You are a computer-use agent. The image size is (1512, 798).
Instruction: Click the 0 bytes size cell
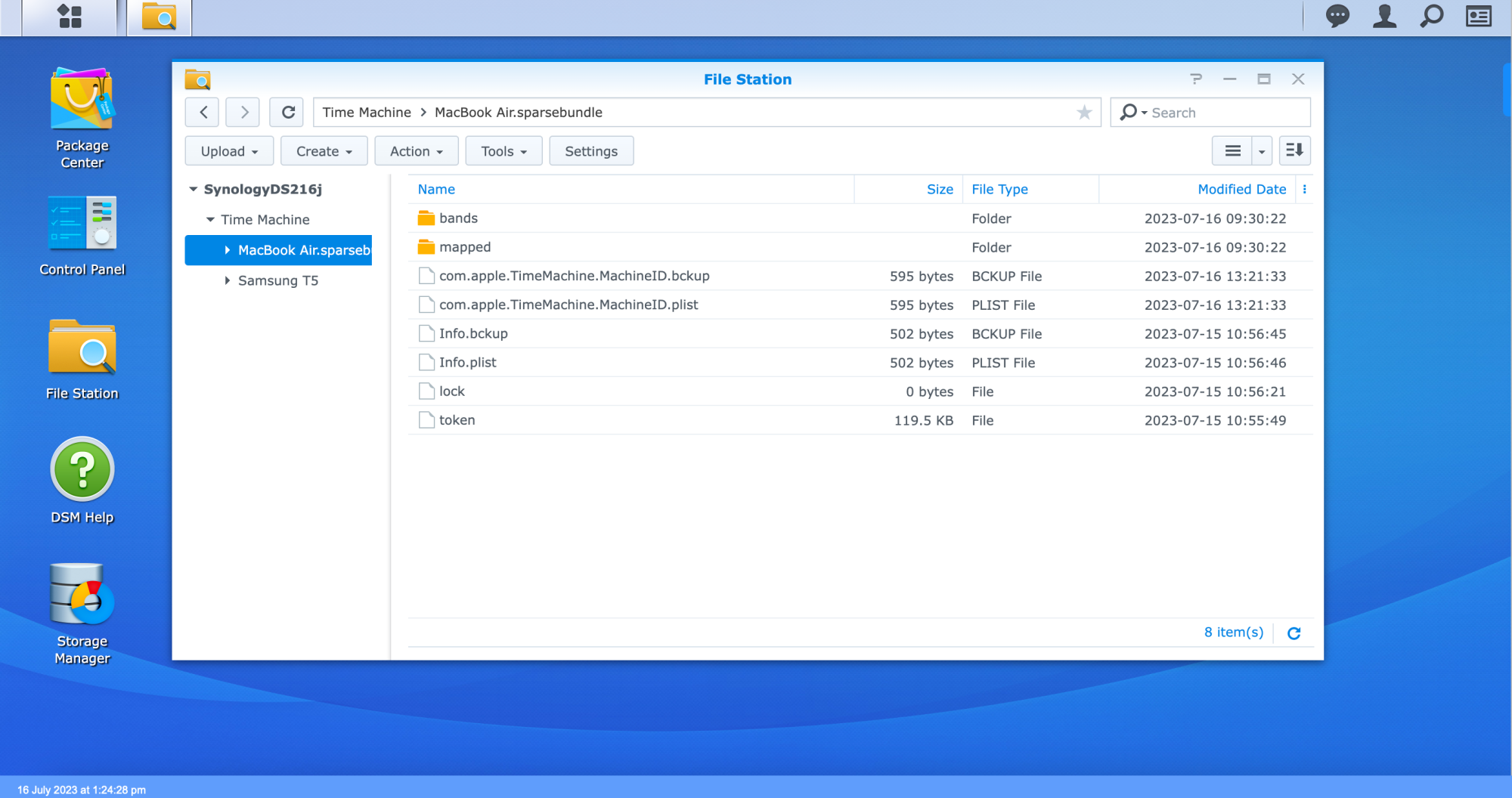click(x=929, y=391)
